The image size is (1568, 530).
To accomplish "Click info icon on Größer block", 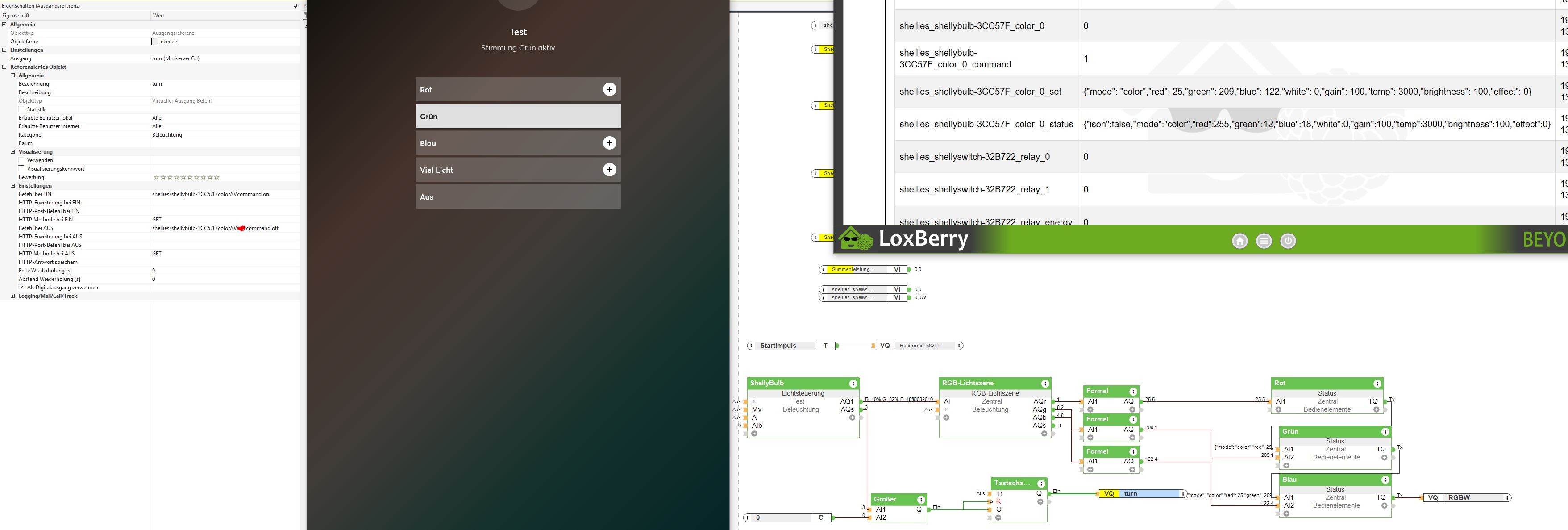I will [x=921, y=500].
